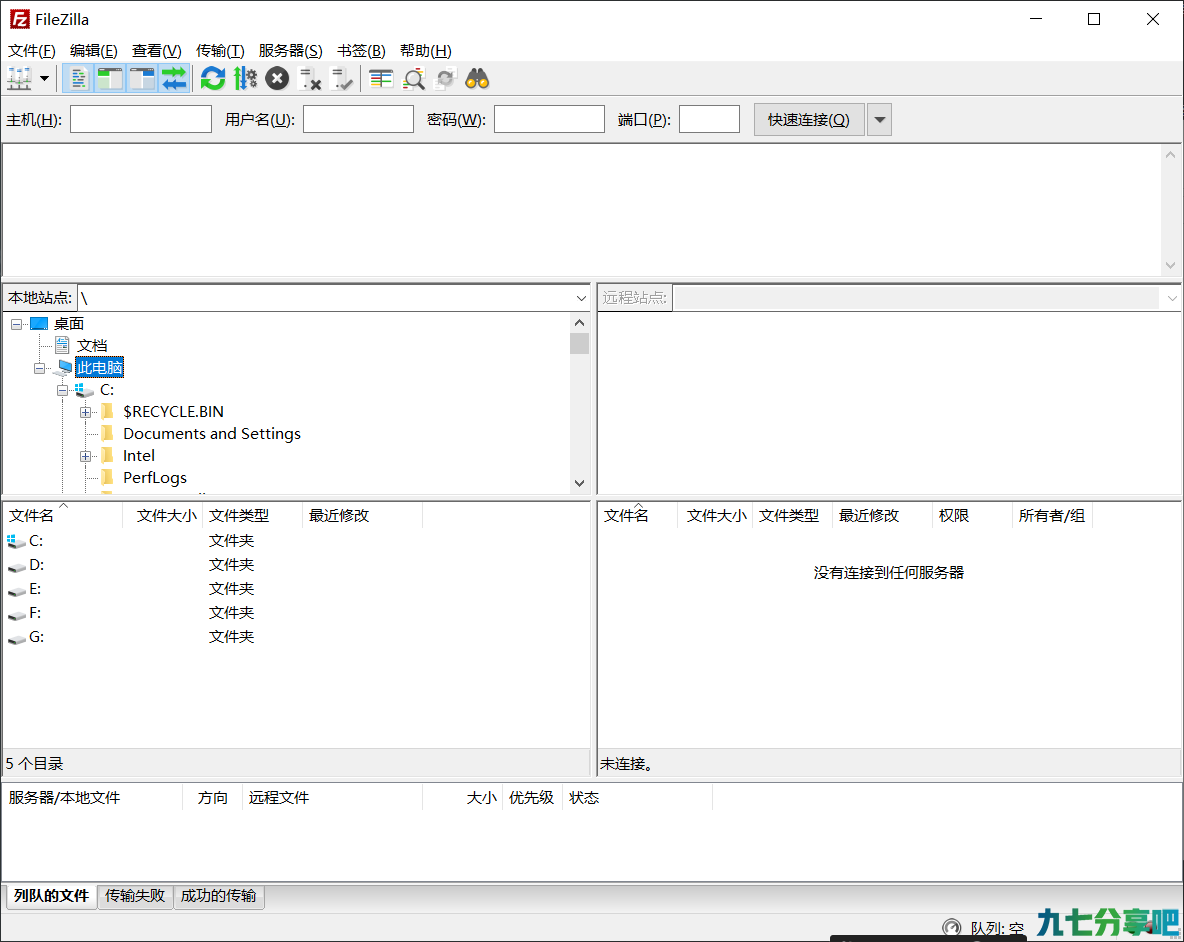
Task: Open quick connect history dropdown
Action: click(x=879, y=120)
